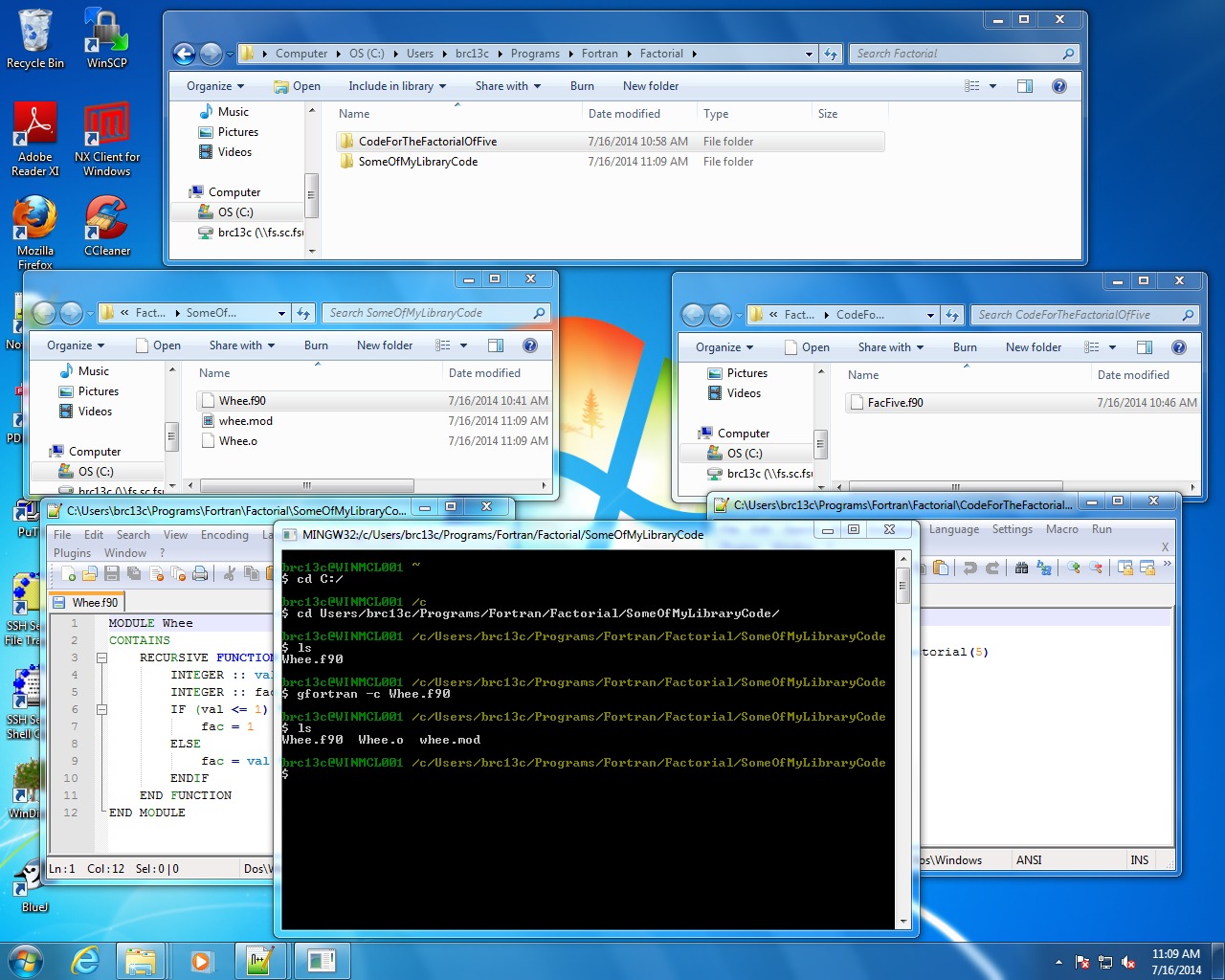
Task: Open Windows Start button on taskbar
Action: click(x=25, y=961)
